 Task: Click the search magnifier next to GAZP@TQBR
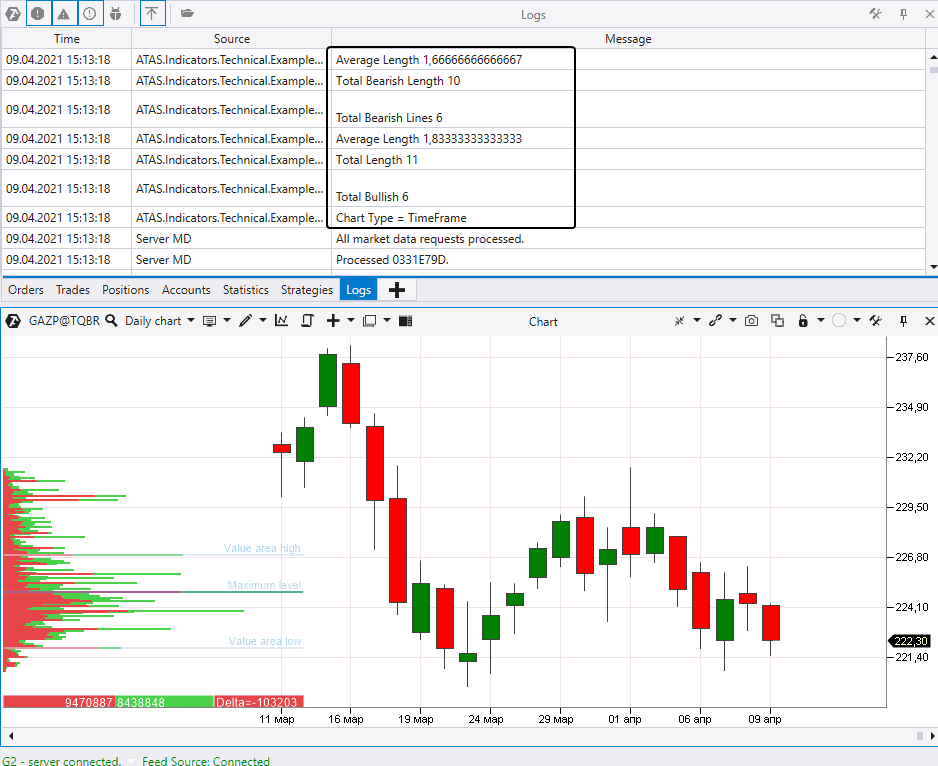click(x=112, y=321)
